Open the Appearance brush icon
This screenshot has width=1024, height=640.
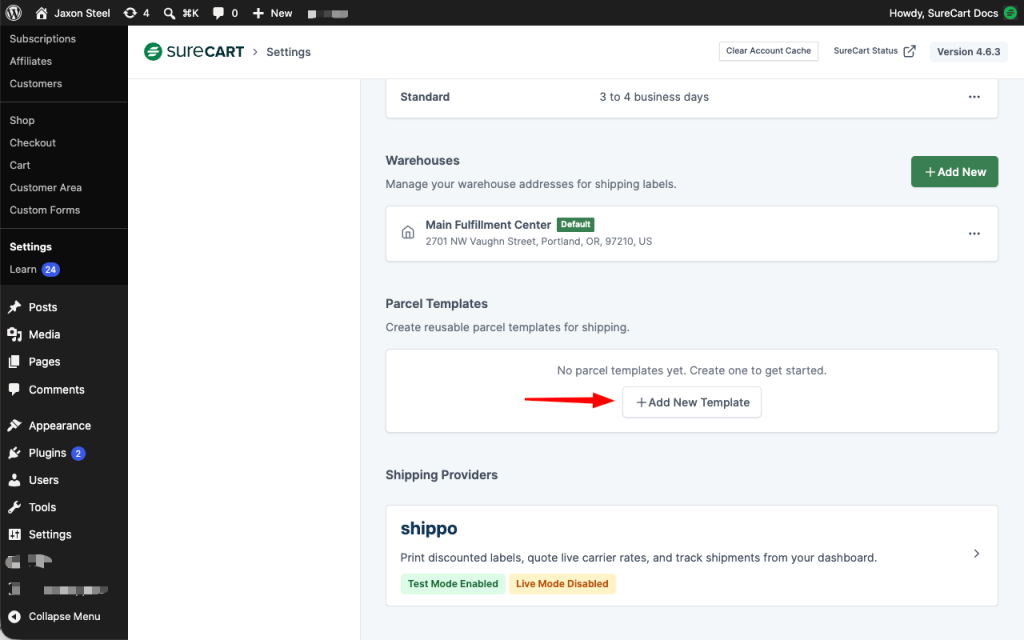point(14,426)
